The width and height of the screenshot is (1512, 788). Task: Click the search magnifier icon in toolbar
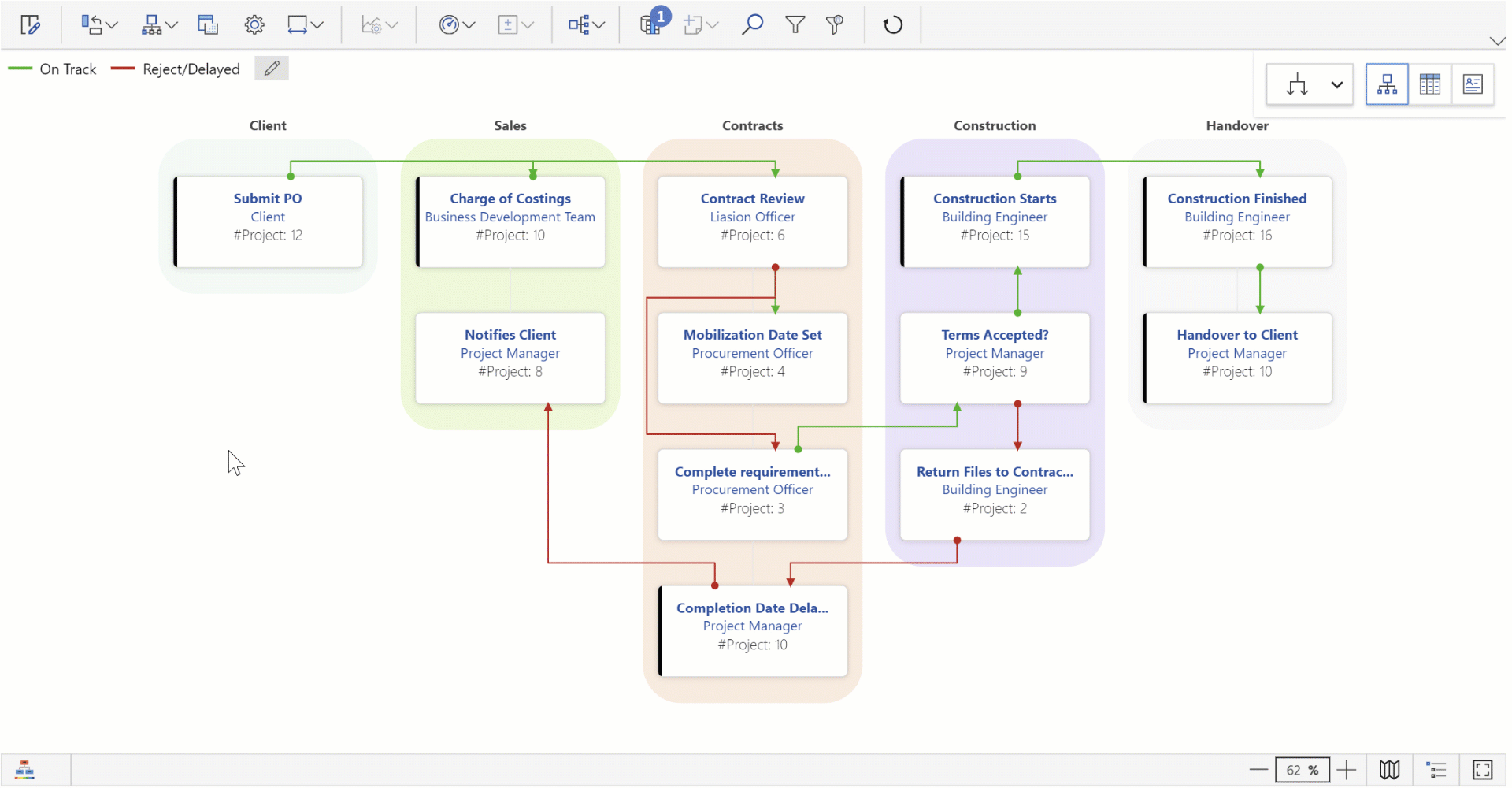752,24
